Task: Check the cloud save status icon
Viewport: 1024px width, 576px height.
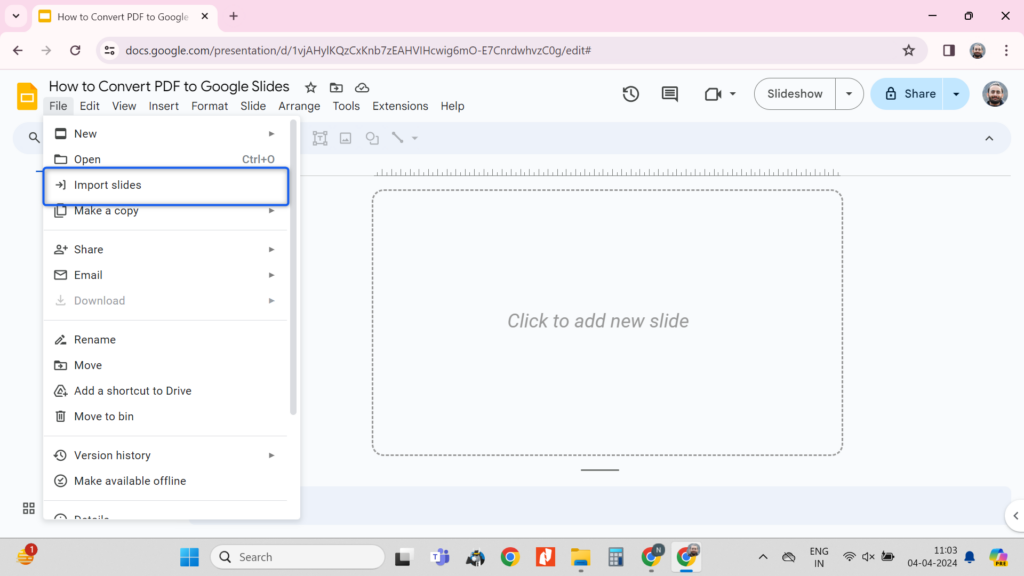Action: [x=362, y=87]
